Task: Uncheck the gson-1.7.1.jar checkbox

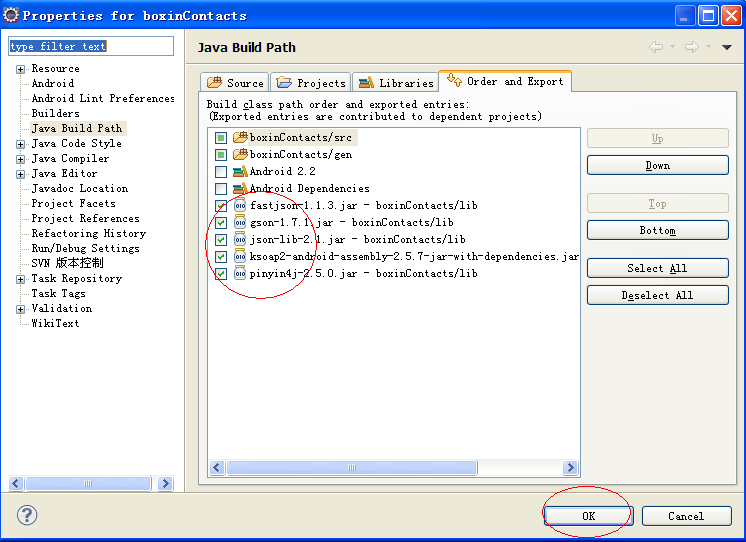Action: [x=221, y=223]
